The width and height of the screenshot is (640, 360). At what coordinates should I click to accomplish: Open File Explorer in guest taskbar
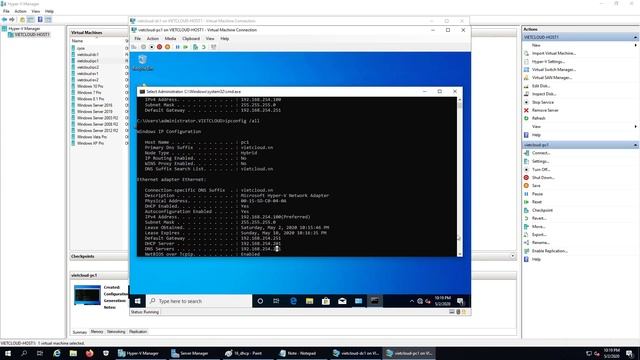(309, 301)
